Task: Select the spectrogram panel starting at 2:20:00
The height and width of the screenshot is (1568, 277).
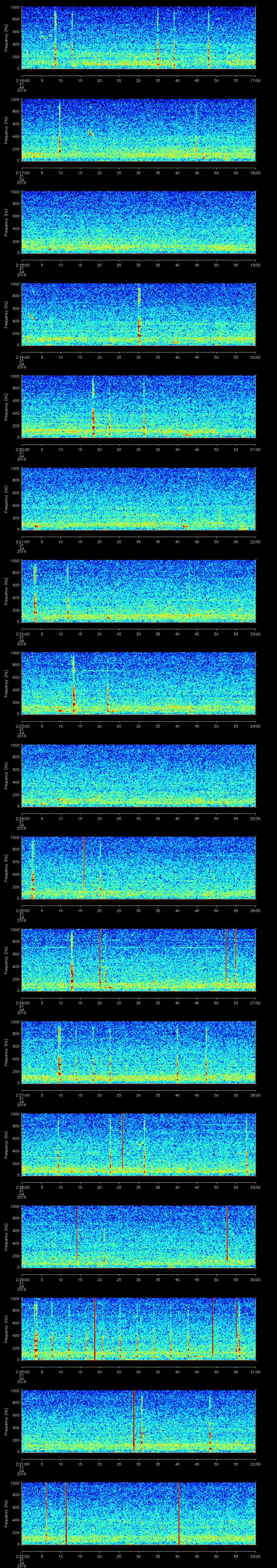Action: point(139,407)
